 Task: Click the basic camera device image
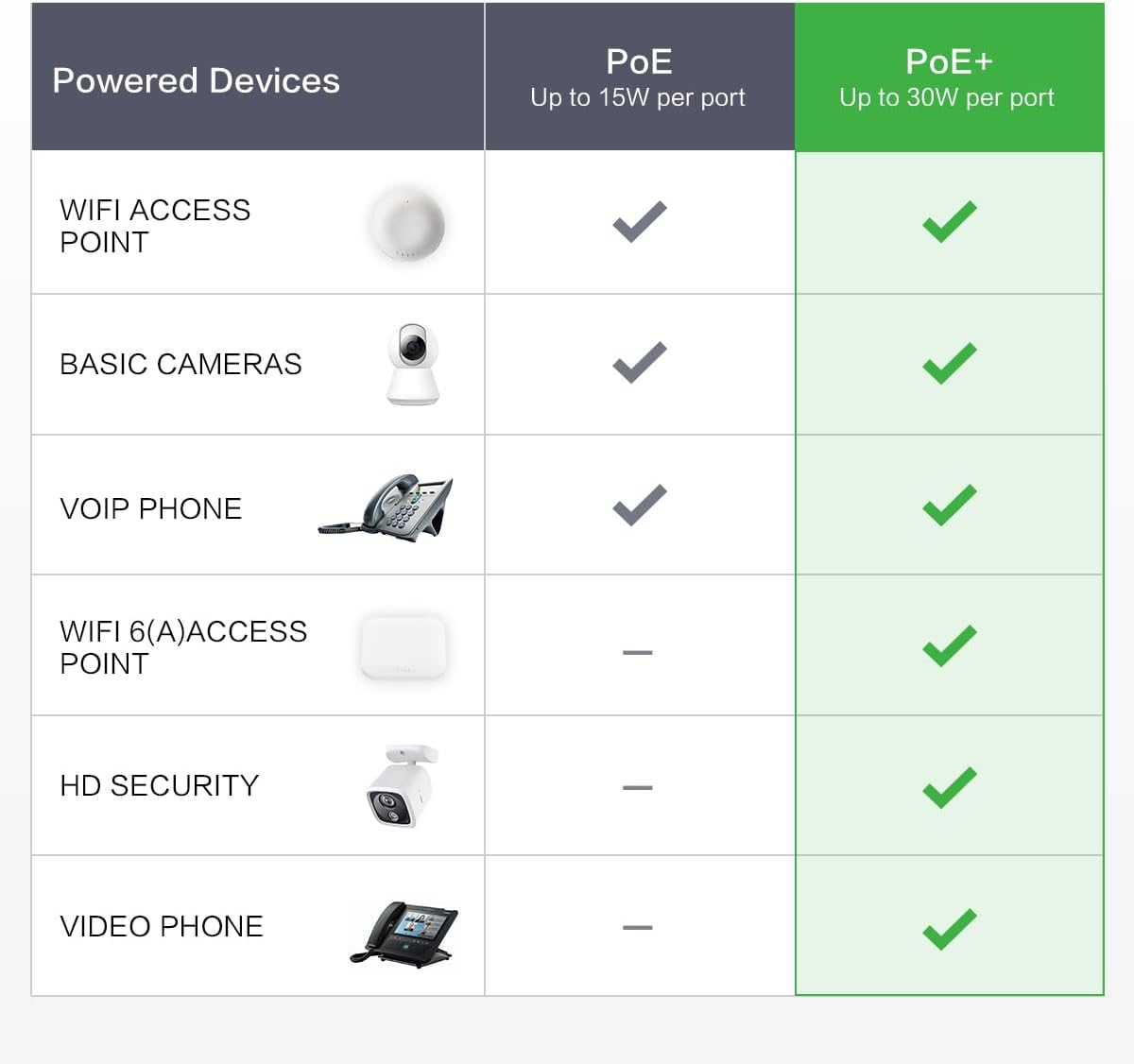pyautogui.click(x=413, y=364)
